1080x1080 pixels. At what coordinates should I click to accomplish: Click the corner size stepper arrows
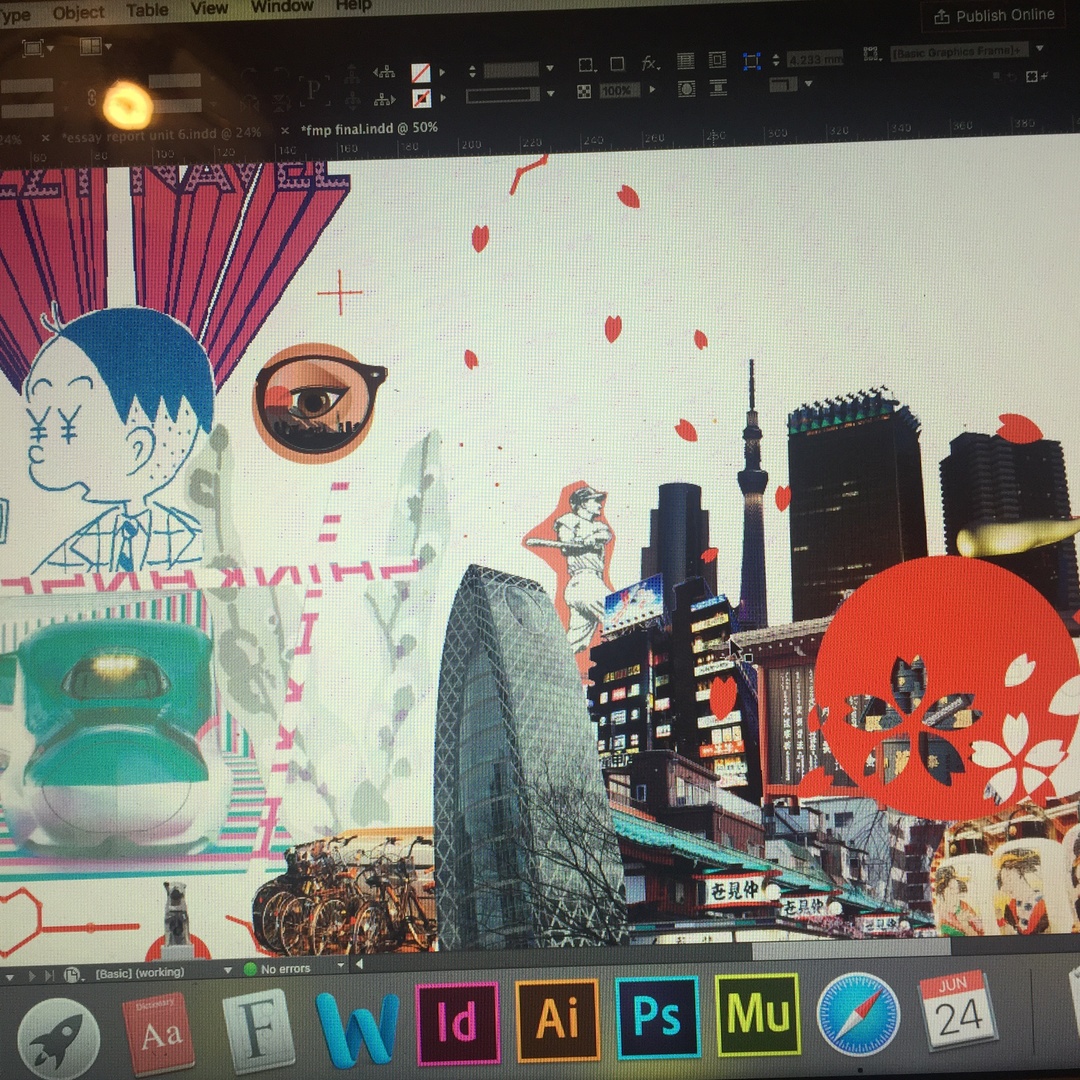tap(776, 60)
